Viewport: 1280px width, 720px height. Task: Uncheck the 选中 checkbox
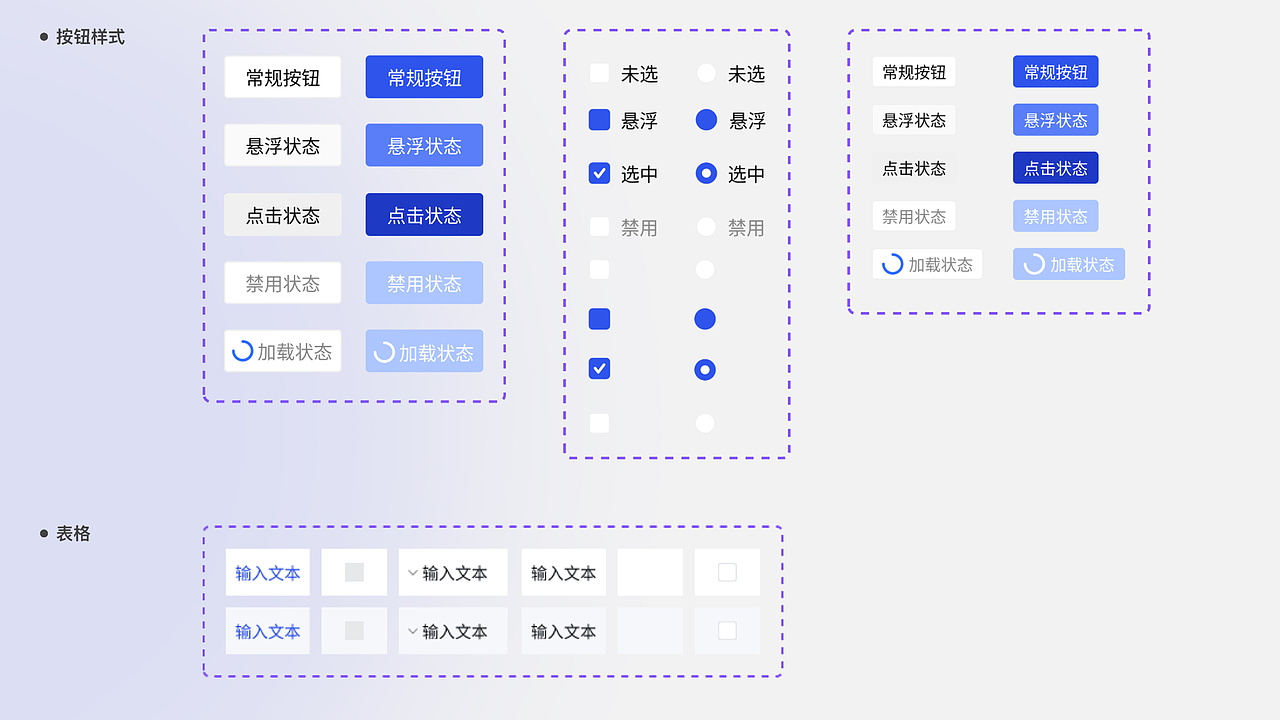(599, 173)
